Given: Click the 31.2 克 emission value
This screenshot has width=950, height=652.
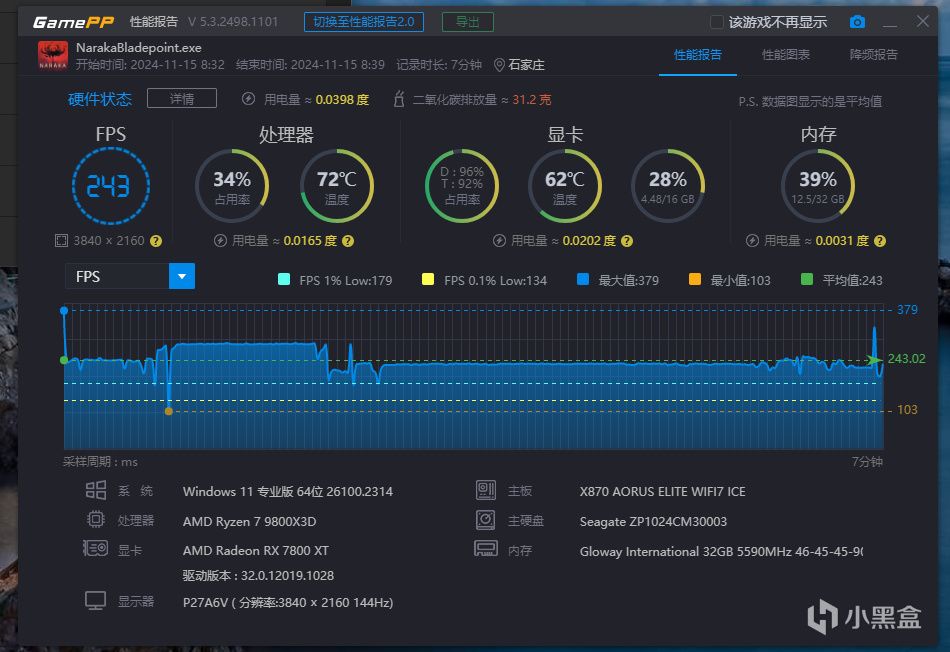Looking at the screenshot, I should (x=532, y=99).
